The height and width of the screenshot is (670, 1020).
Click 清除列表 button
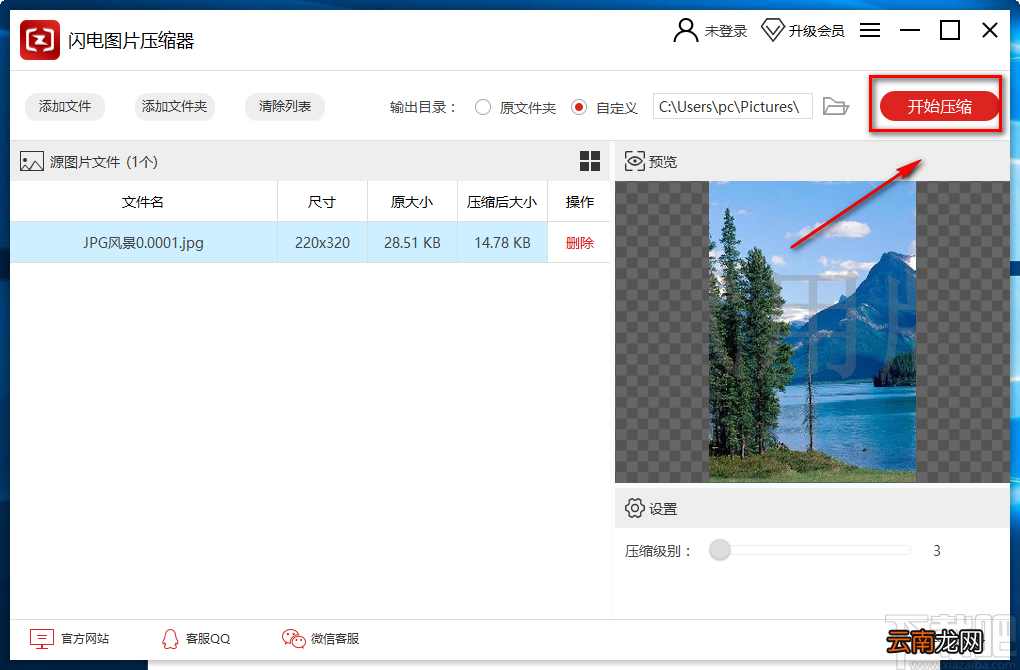click(285, 107)
